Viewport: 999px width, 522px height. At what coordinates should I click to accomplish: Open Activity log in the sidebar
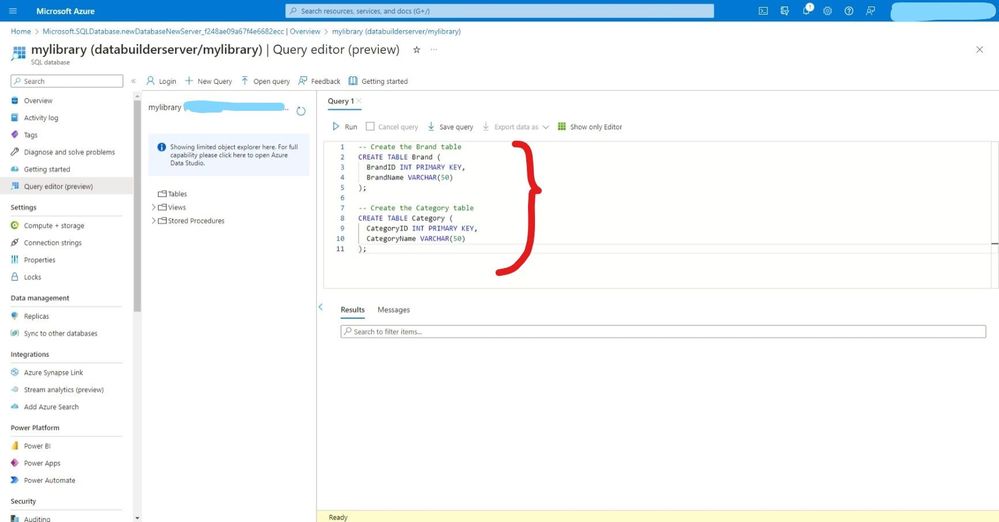coord(41,118)
